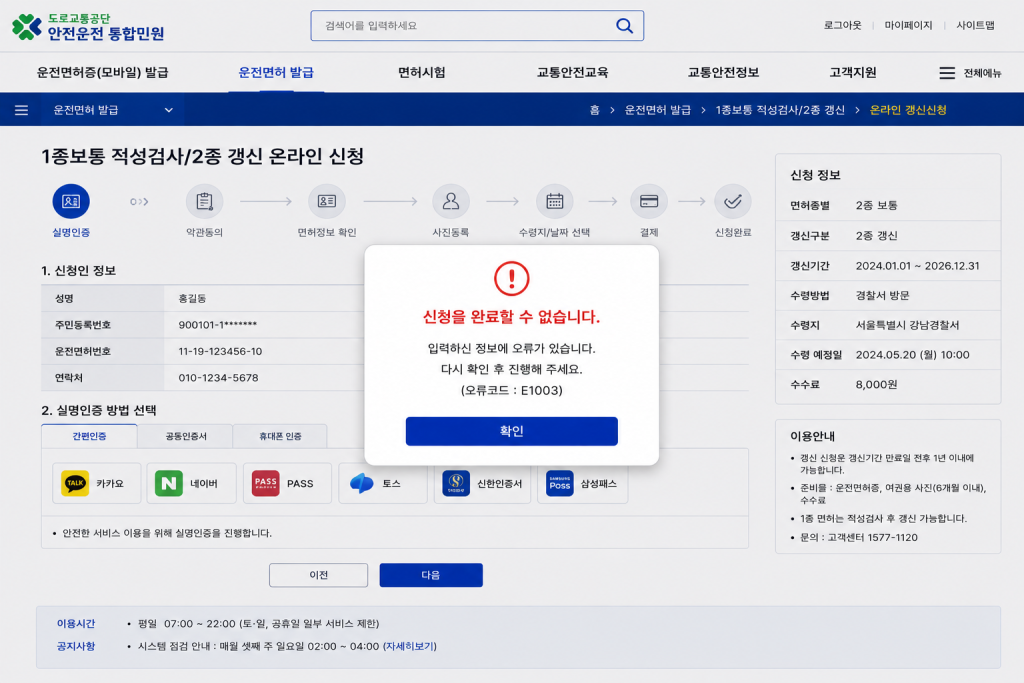Choose Kakao Talk authentication icon
Image resolution: width=1024 pixels, height=683 pixels.
[x=75, y=483]
